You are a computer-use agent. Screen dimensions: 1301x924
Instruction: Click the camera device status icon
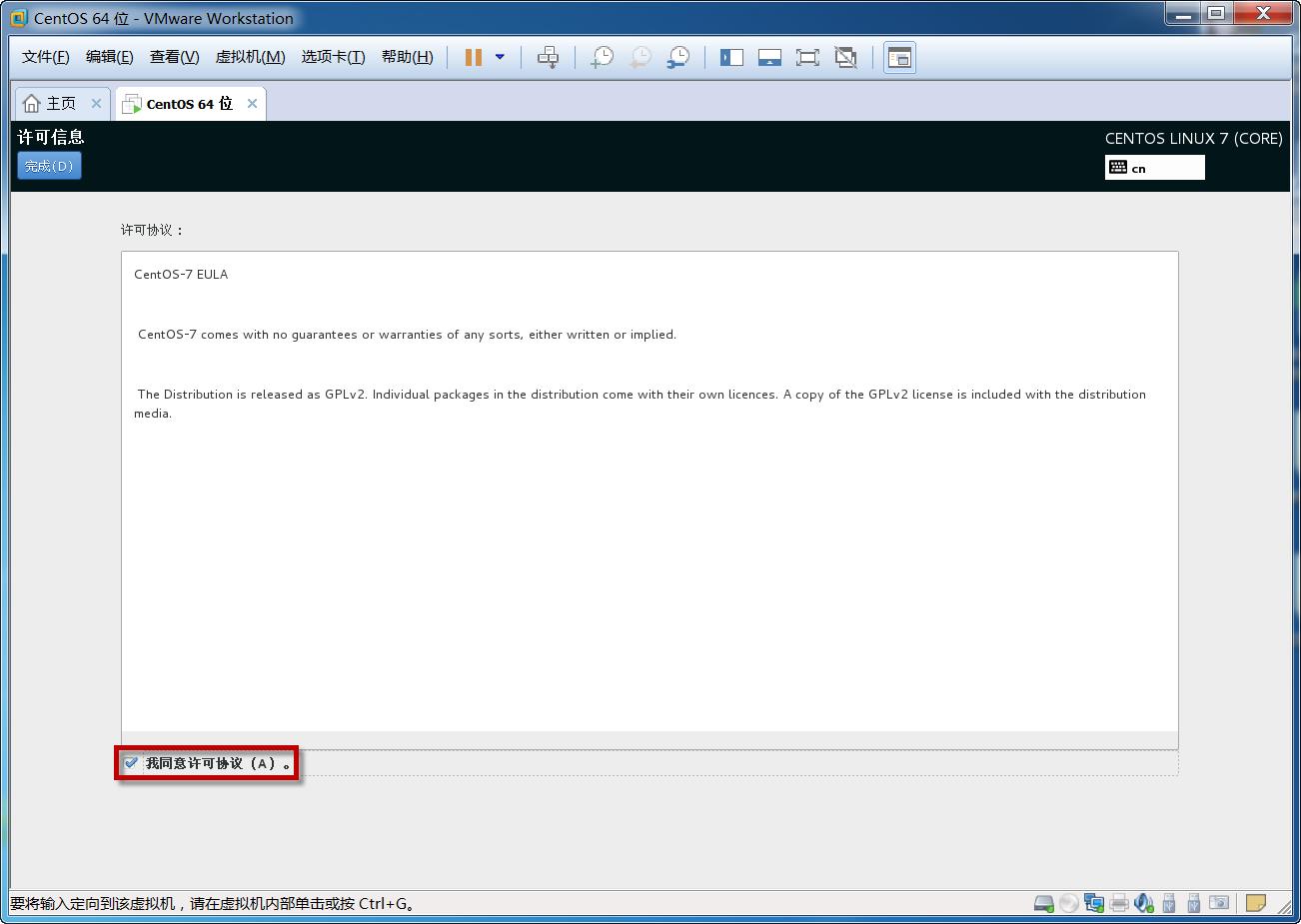click(x=1218, y=902)
